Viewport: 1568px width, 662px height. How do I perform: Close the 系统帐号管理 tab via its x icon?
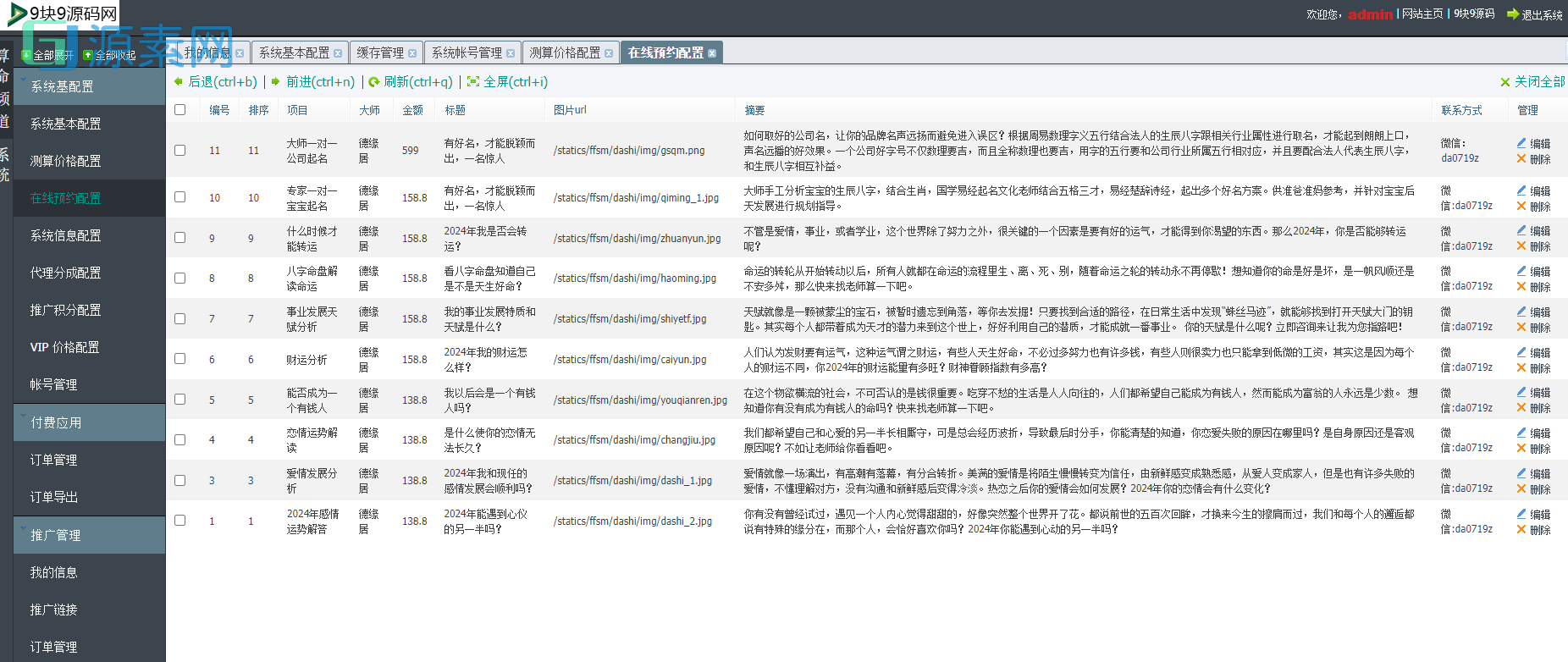(511, 53)
